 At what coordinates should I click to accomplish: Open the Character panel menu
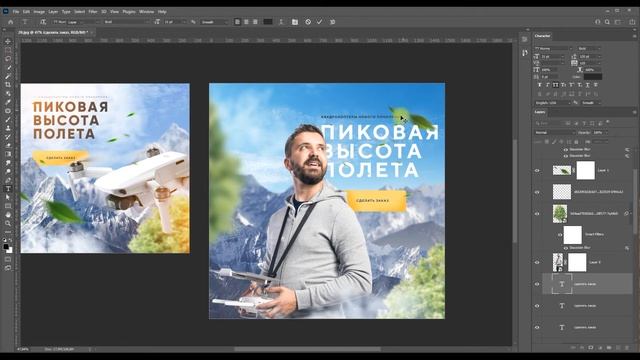tap(634, 36)
